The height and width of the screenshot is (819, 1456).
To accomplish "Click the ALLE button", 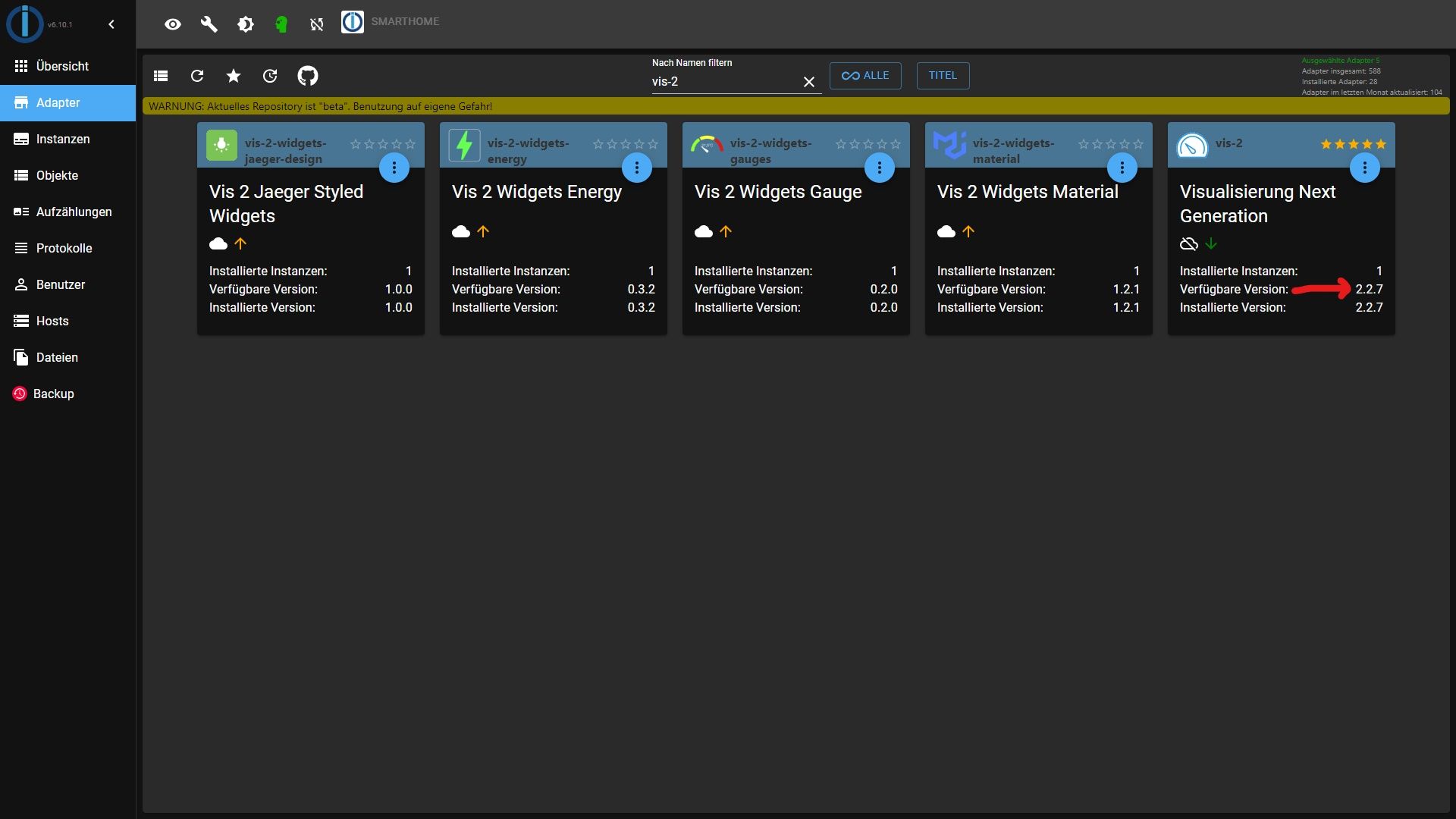I will point(865,76).
